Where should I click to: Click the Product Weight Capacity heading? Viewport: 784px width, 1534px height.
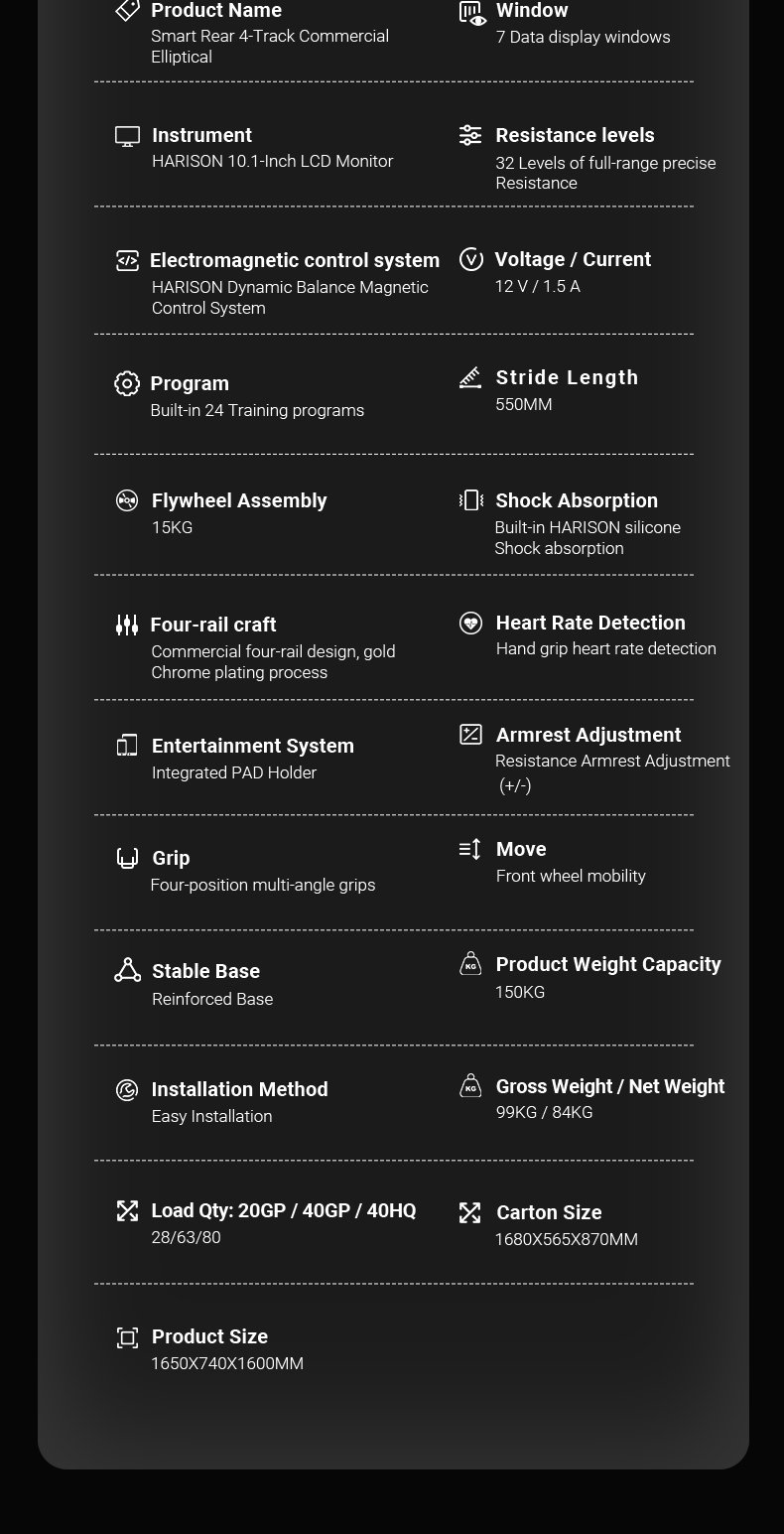tap(608, 964)
